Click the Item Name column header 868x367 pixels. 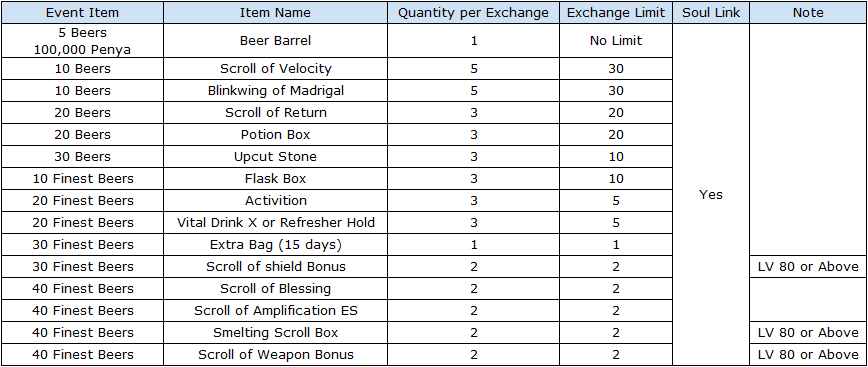(x=275, y=12)
